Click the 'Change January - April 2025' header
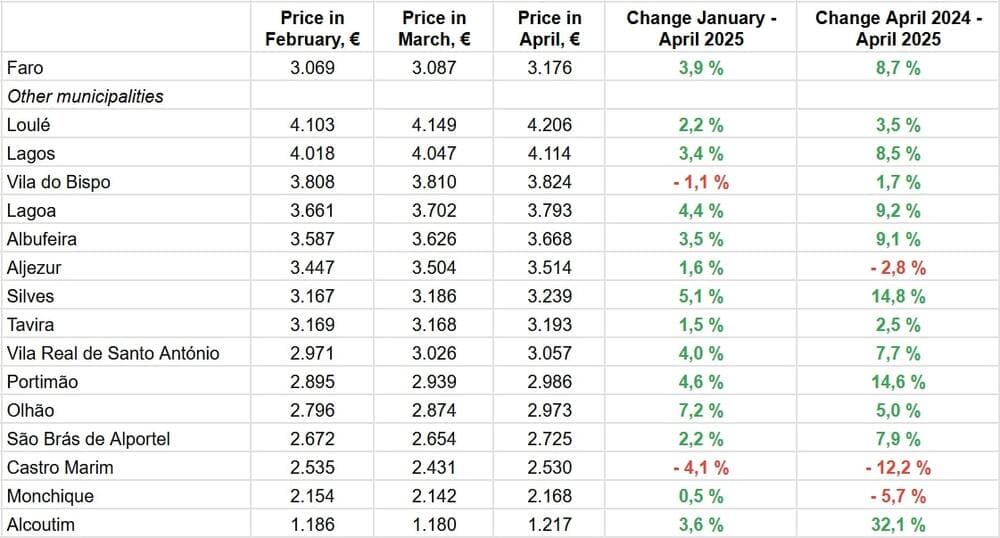The height and width of the screenshot is (538, 1000). [x=701, y=29]
